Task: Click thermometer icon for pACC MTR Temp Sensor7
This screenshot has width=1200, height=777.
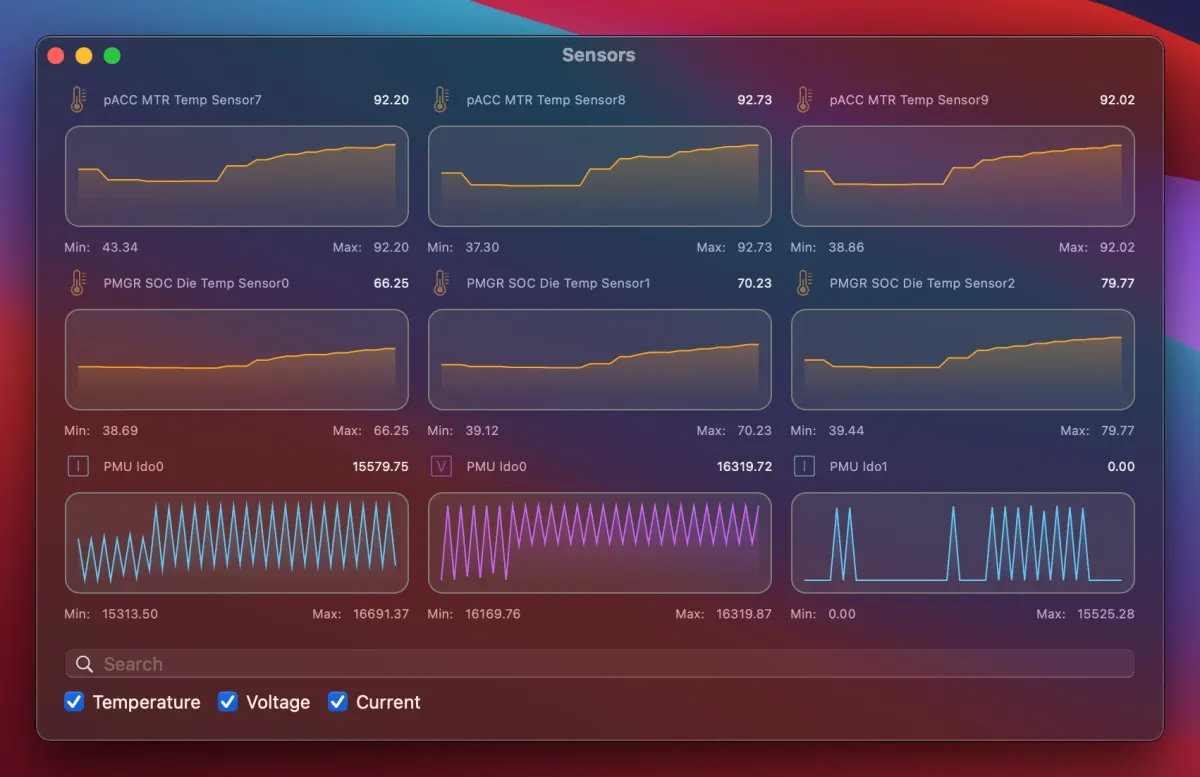Action: tap(78, 100)
